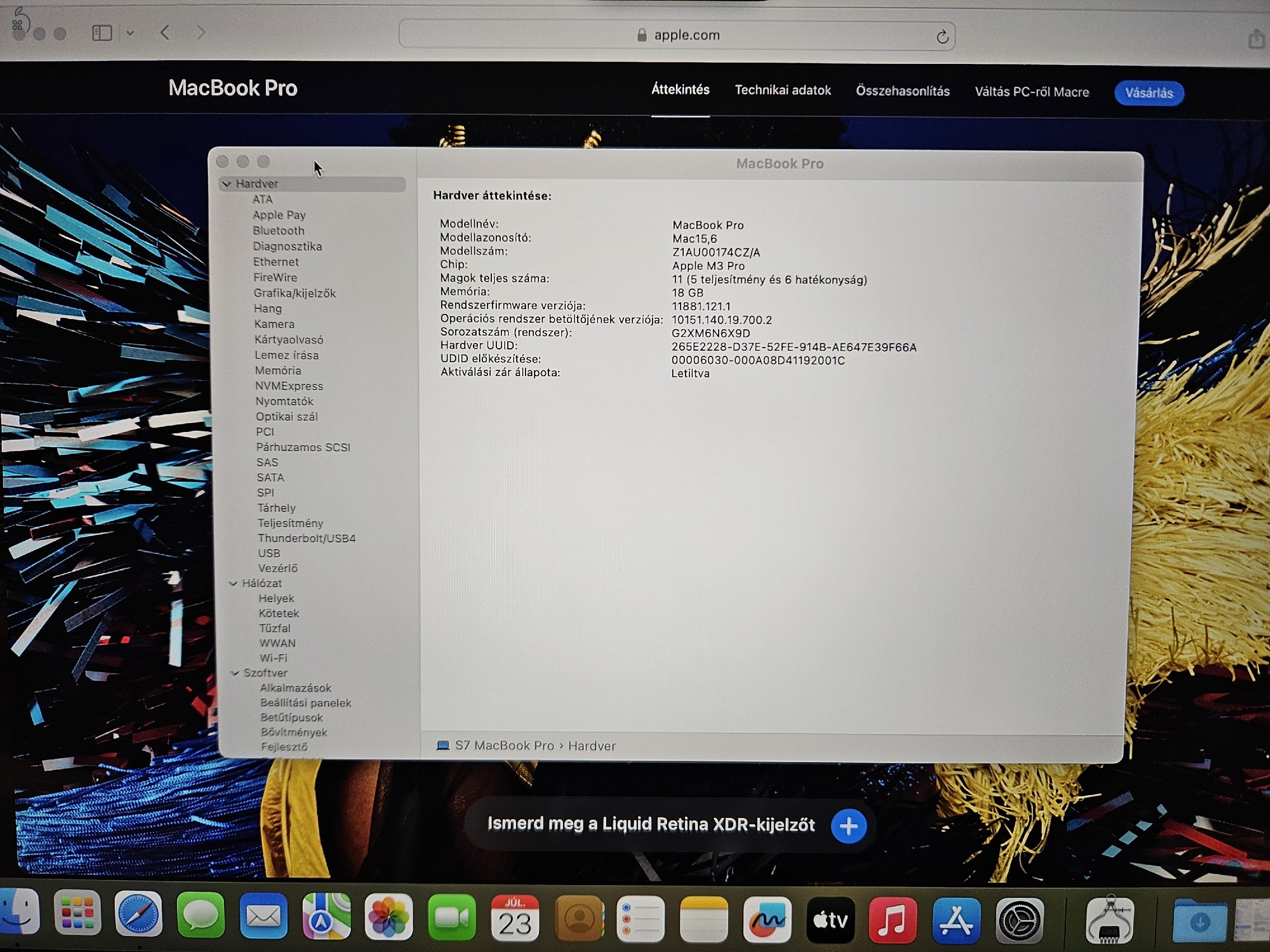Switch to Áttekintés tab
This screenshot has width=1270, height=952.
(680, 90)
